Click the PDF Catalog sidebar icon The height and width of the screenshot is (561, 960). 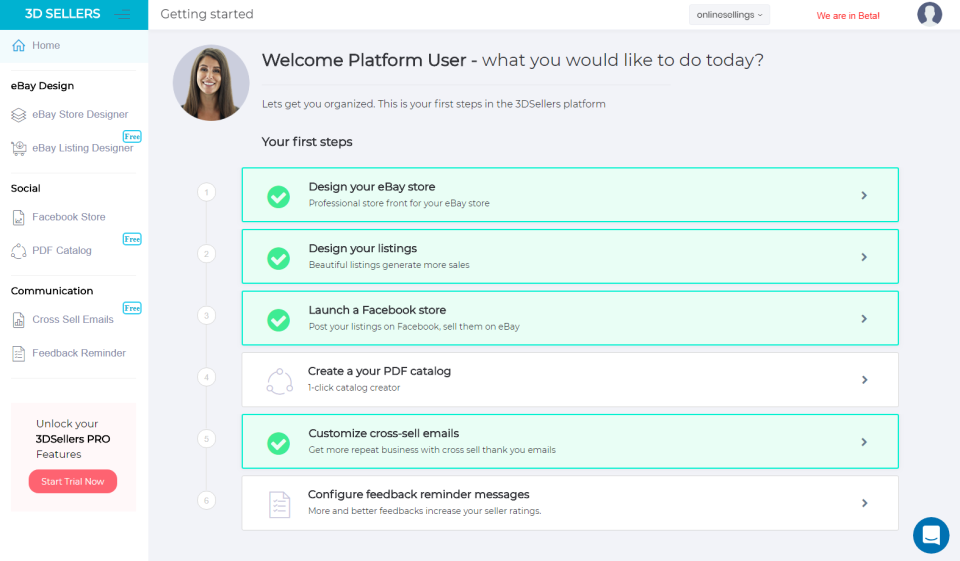pyautogui.click(x=18, y=251)
